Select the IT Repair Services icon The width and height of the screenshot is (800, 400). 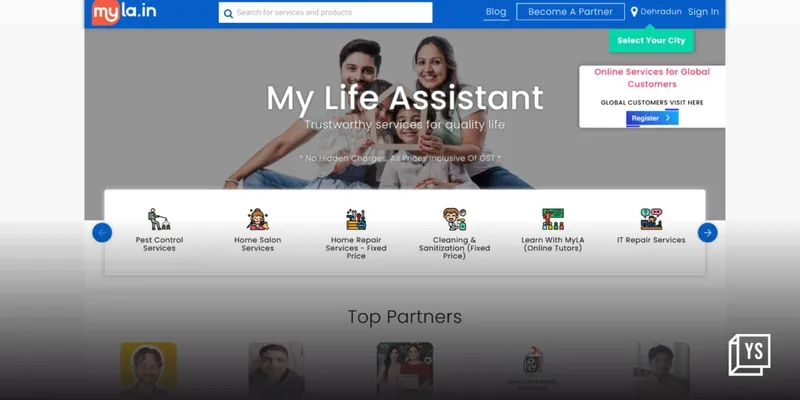point(652,219)
